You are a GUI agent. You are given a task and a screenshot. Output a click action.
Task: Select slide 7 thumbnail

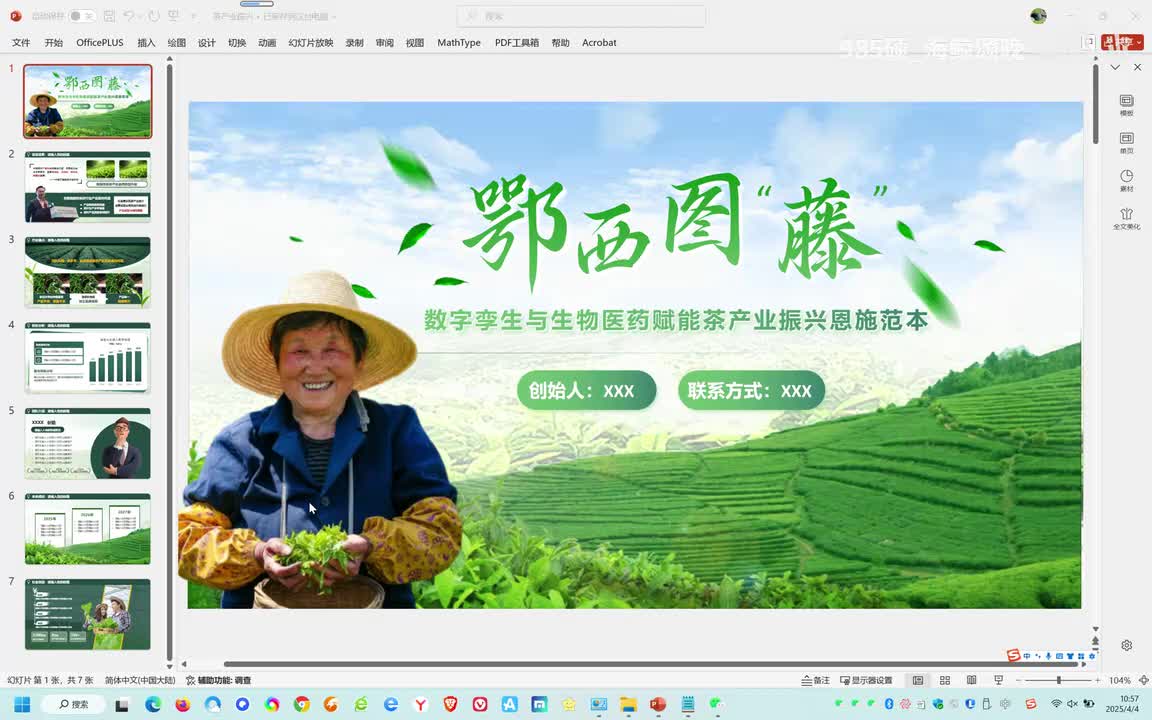87,614
